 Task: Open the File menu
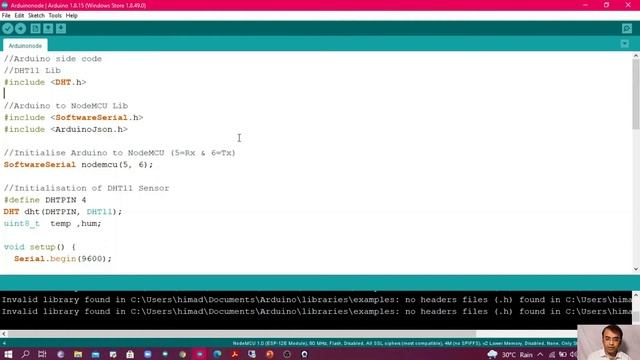click(6, 16)
